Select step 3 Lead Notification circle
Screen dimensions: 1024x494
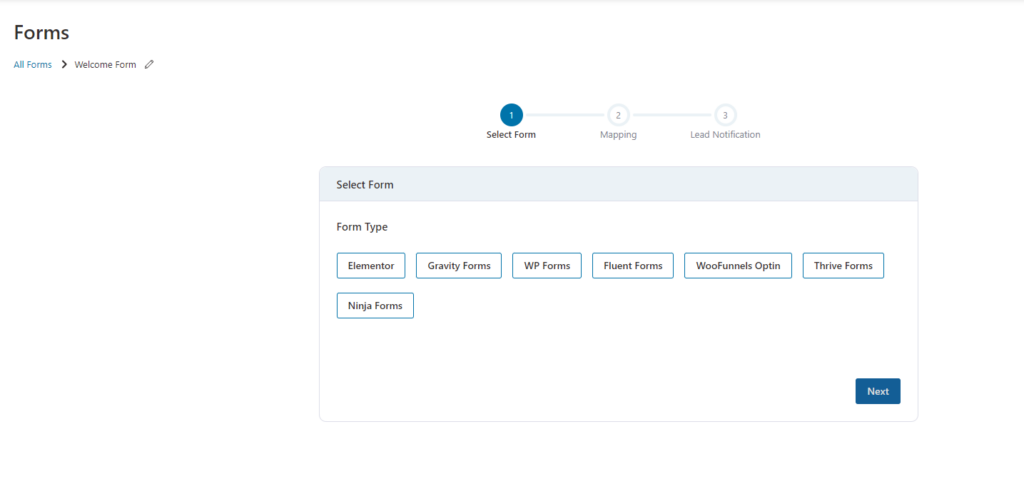(725, 115)
